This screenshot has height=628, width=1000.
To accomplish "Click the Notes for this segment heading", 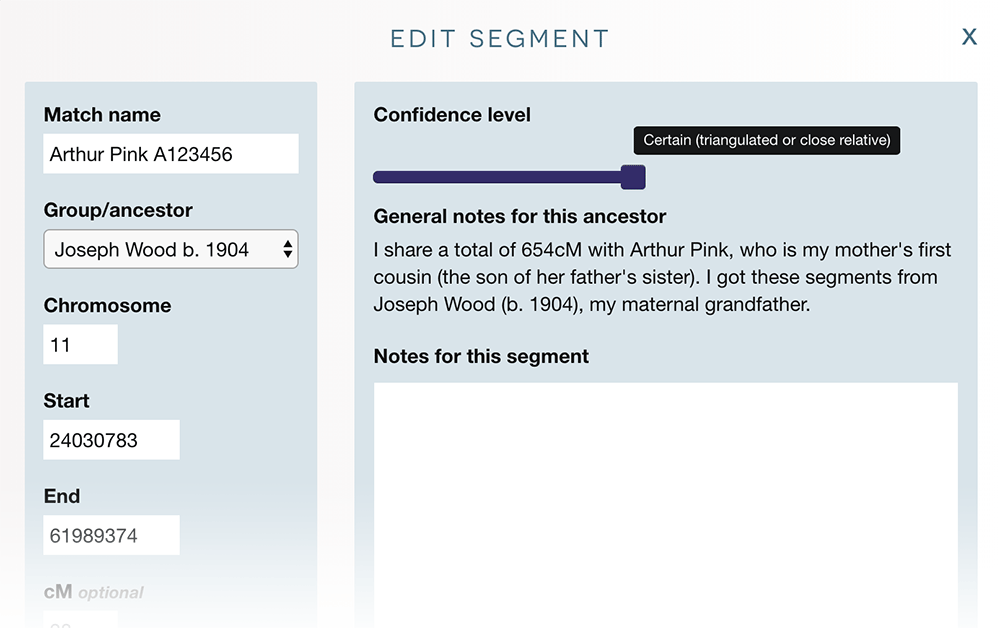I will [x=481, y=356].
